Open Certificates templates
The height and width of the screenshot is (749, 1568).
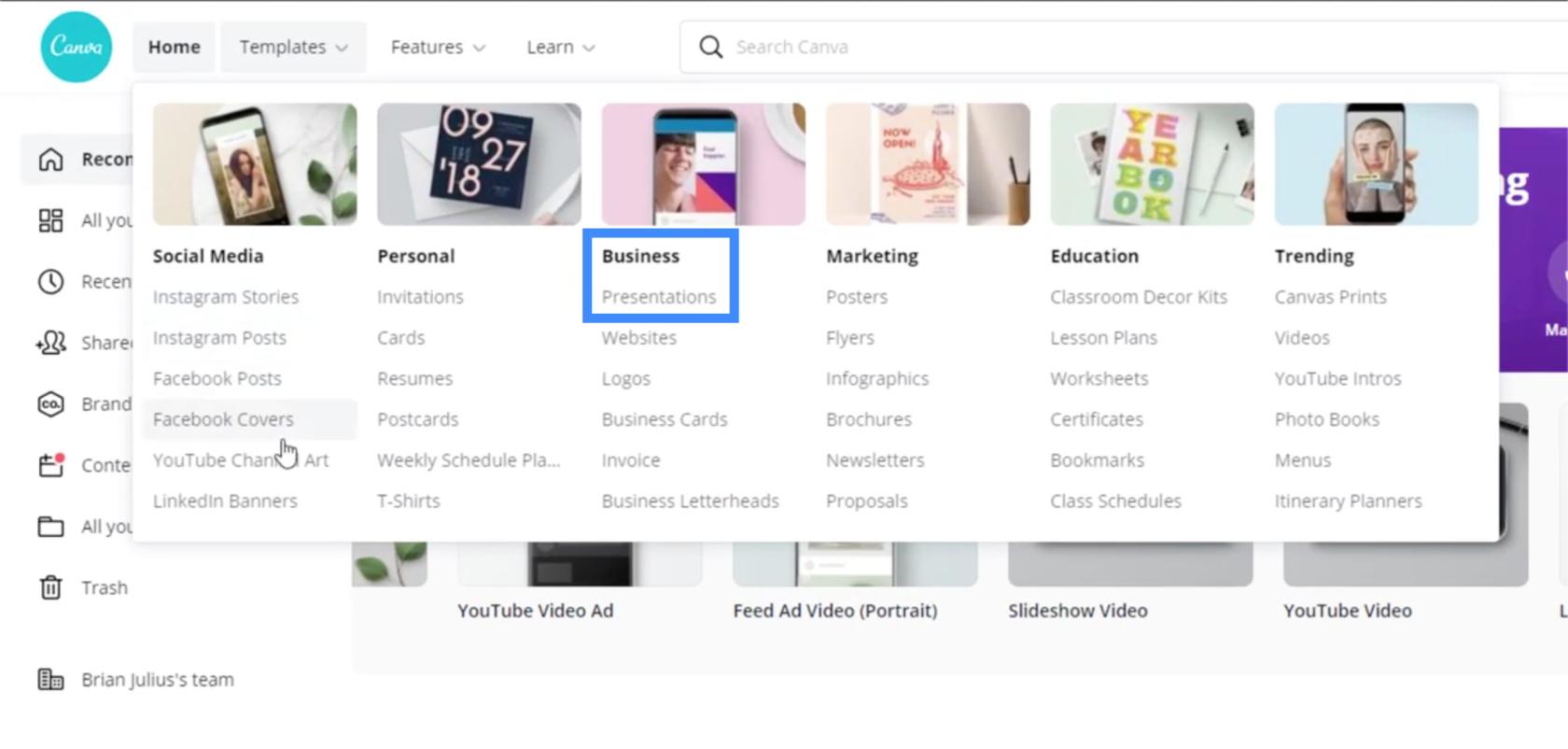[1096, 419]
